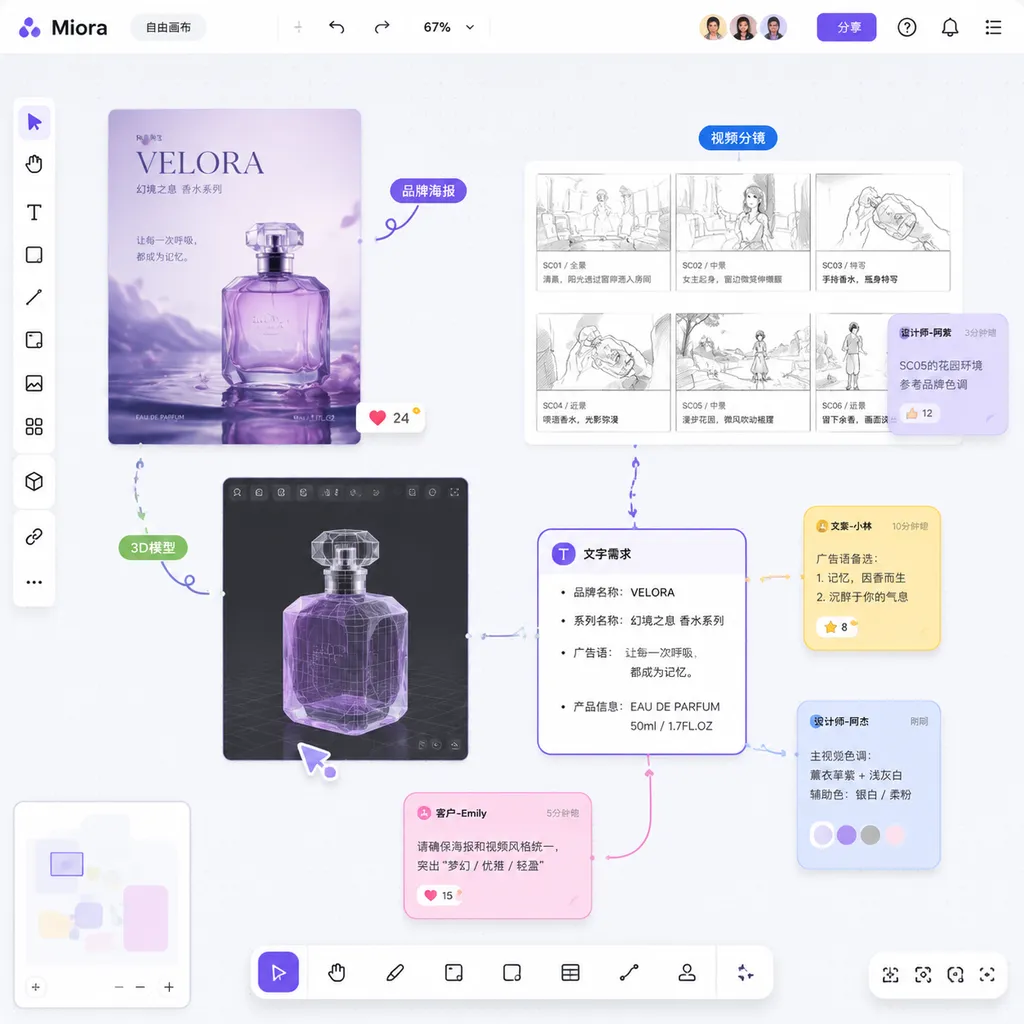This screenshot has width=1024, height=1024.
Task: Select the pencil tool in bottom toolbar
Action: [395, 972]
